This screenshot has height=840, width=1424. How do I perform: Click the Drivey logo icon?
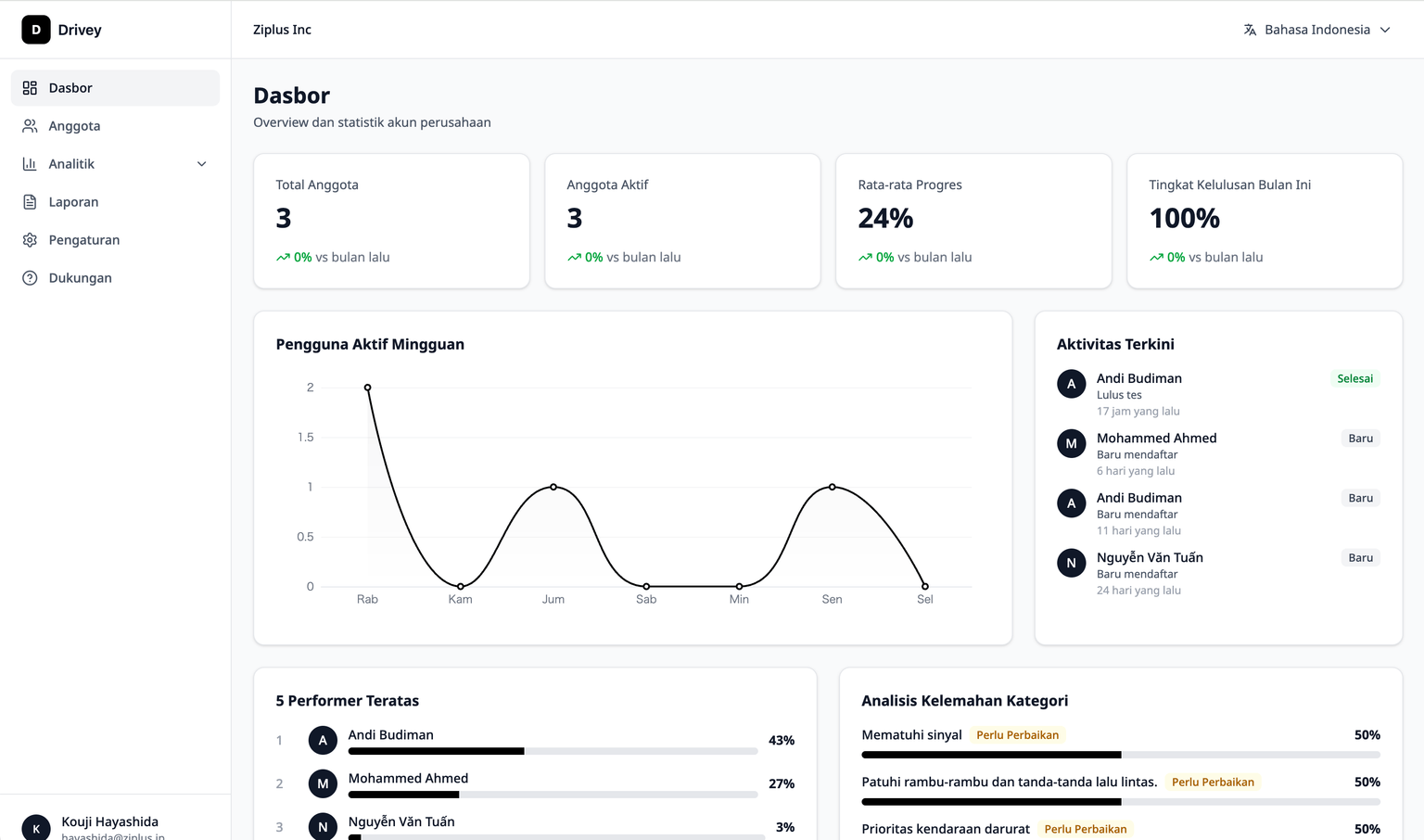[36, 30]
